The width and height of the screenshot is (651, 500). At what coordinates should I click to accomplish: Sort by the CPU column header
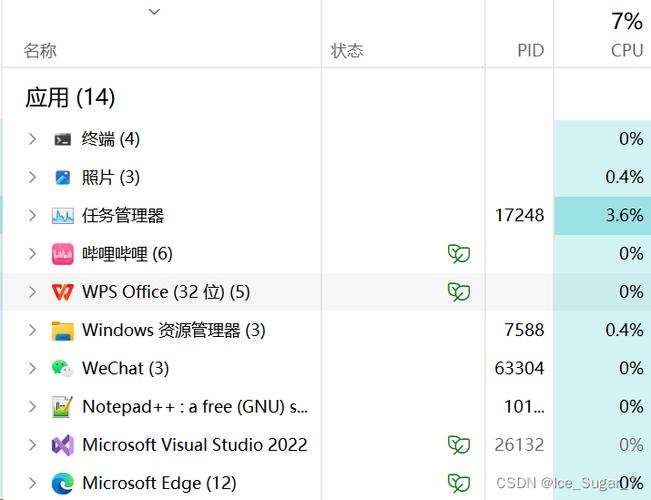[x=627, y=51]
